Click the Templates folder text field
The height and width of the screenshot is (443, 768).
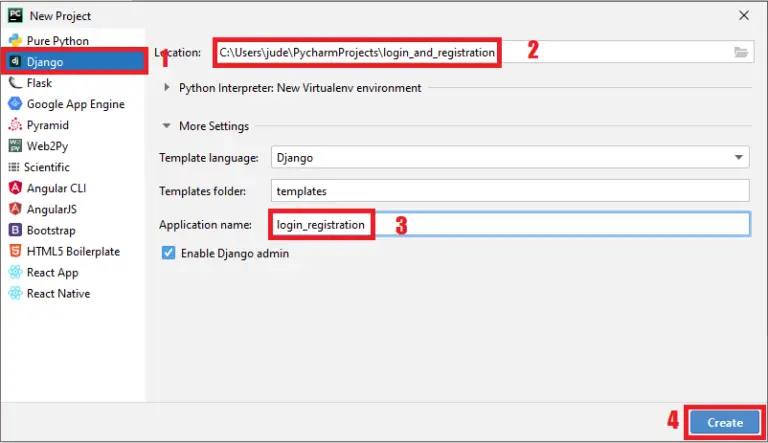pos(510,190)
